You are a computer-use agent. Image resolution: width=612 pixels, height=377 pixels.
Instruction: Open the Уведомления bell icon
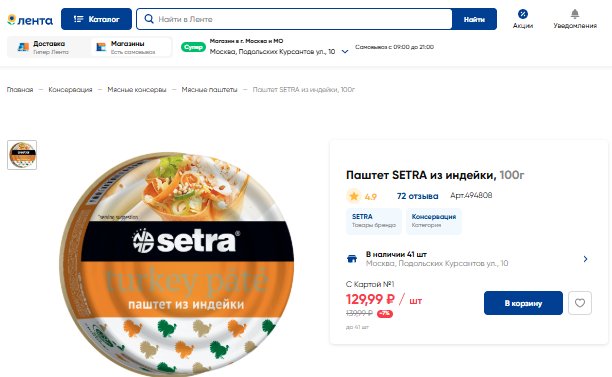coord(575,14)
